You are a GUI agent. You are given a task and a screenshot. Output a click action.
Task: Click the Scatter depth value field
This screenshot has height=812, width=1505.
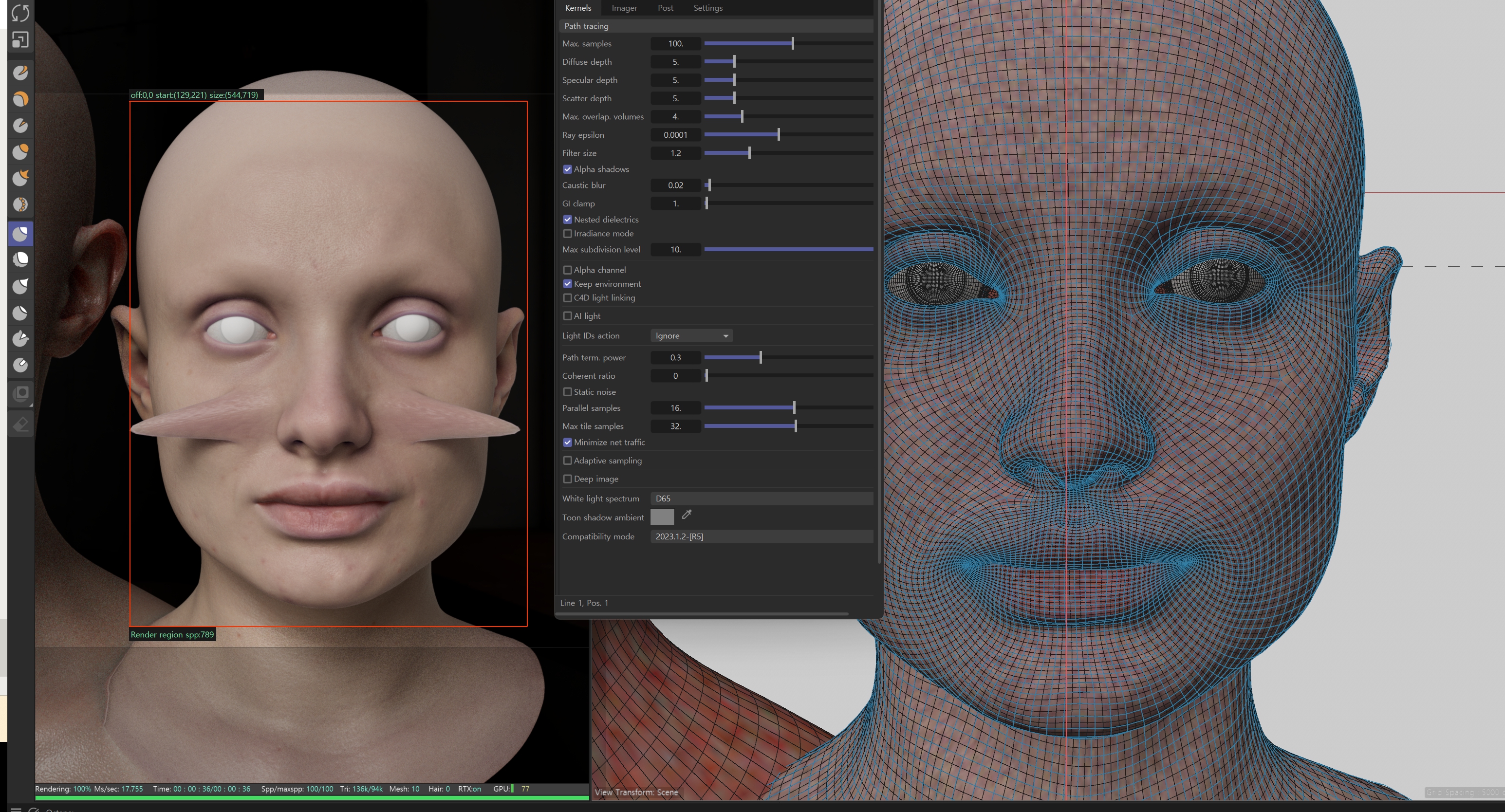pyautogui.click(x=675, y=98)
